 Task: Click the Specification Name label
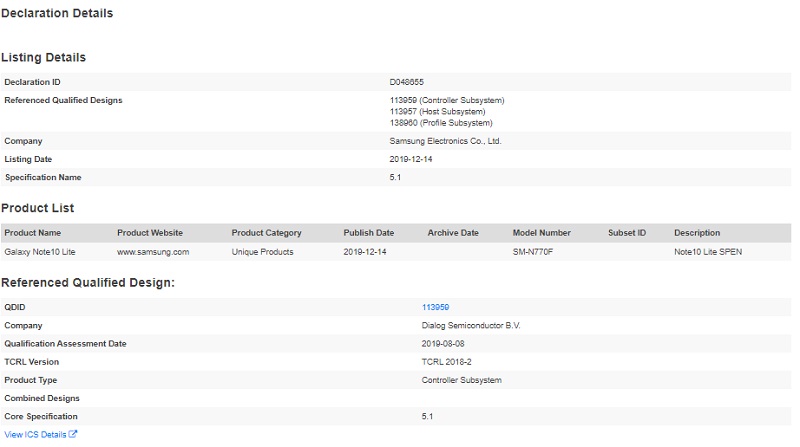43,178
